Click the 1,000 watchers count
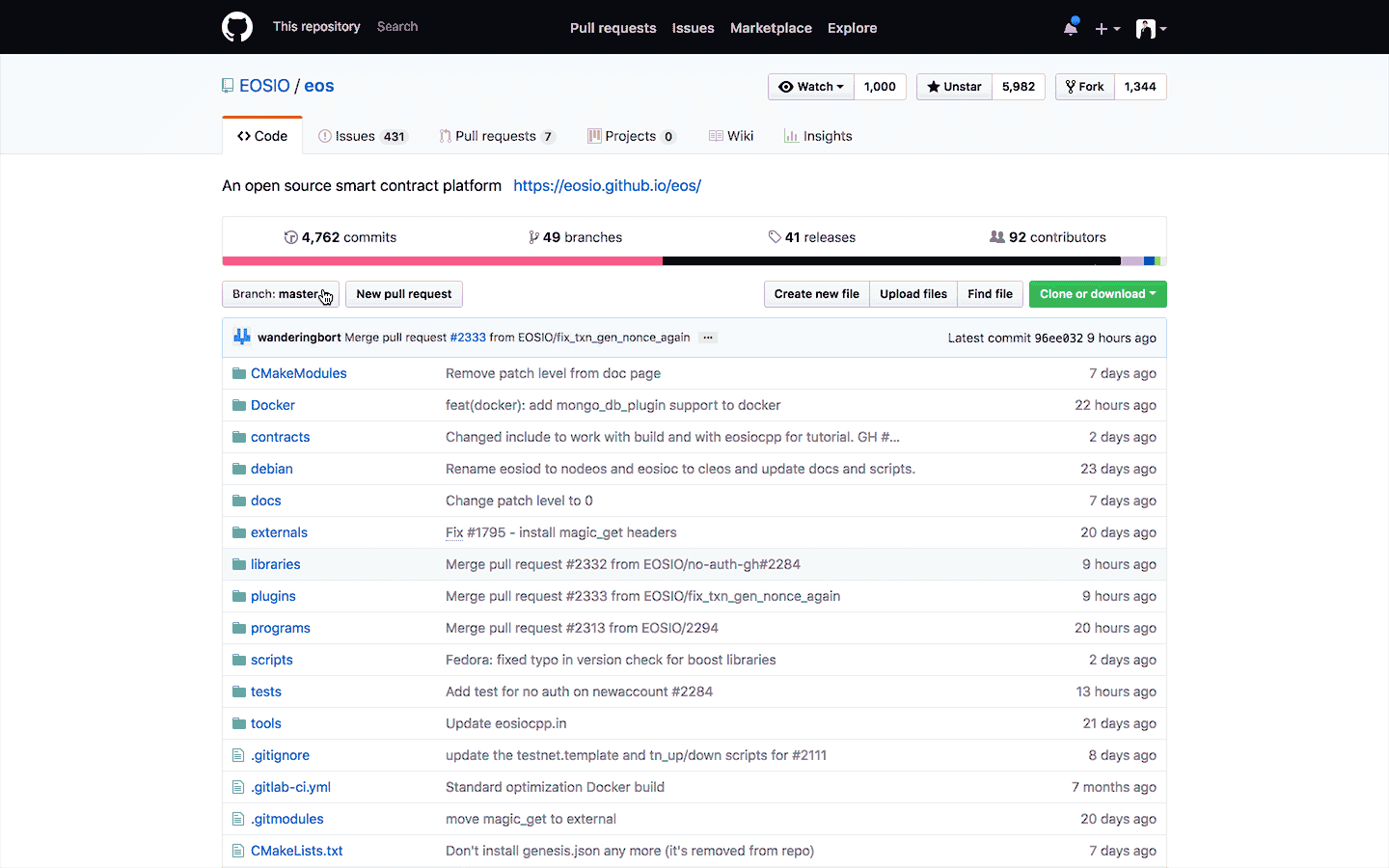The width and height of the screenshot is (1389, 868). coord(880,87)
